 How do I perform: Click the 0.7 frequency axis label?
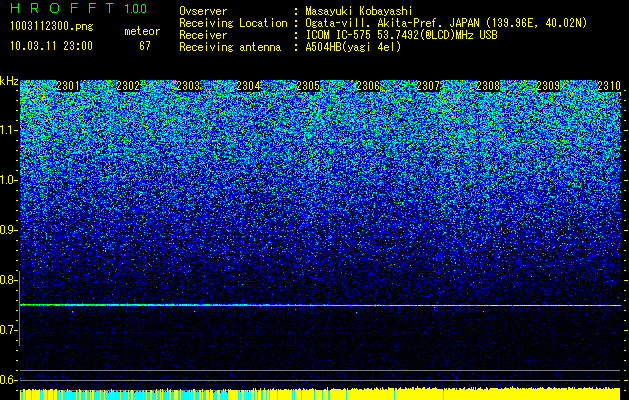pos(7,330)
